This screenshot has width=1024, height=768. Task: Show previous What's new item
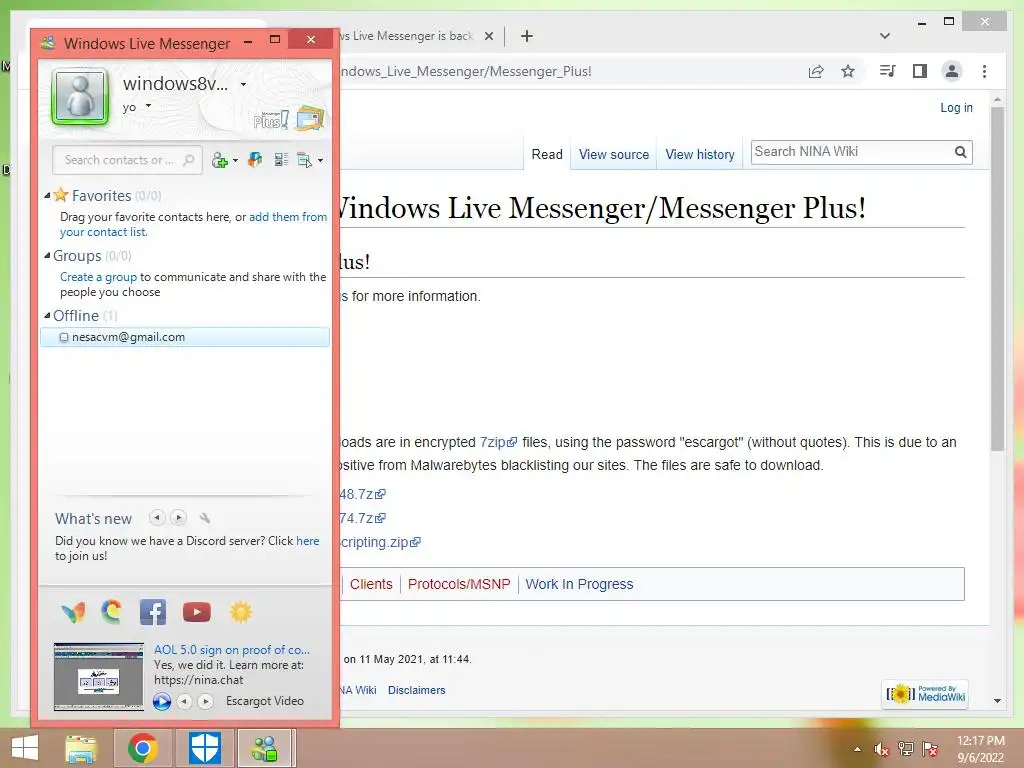click(157, 518)
